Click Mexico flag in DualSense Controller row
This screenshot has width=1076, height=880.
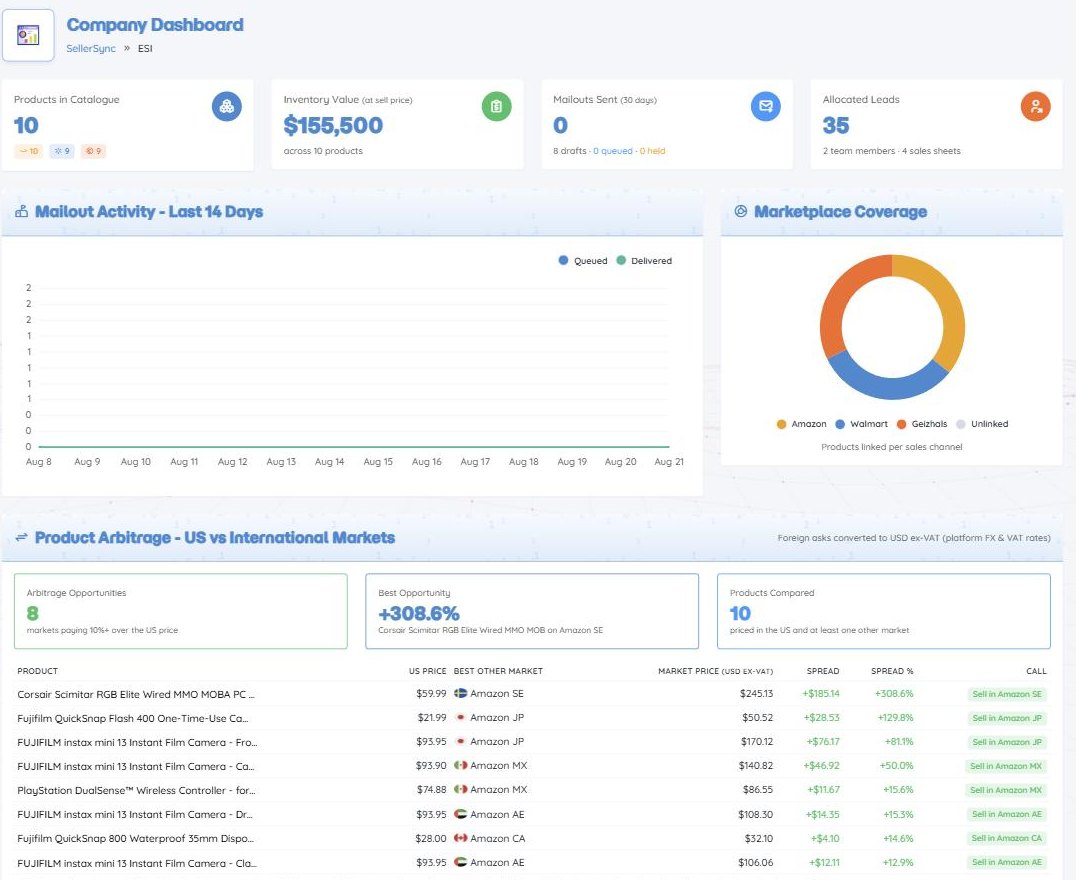pos(460,789)
